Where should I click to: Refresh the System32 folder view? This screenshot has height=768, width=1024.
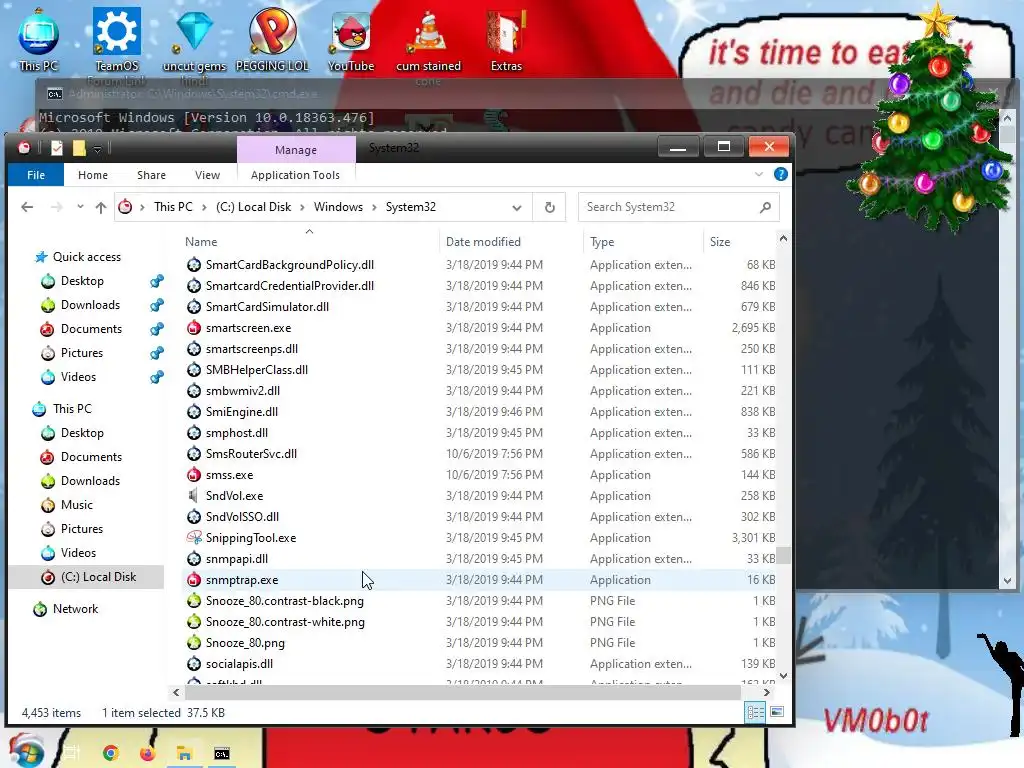point(550,207)
